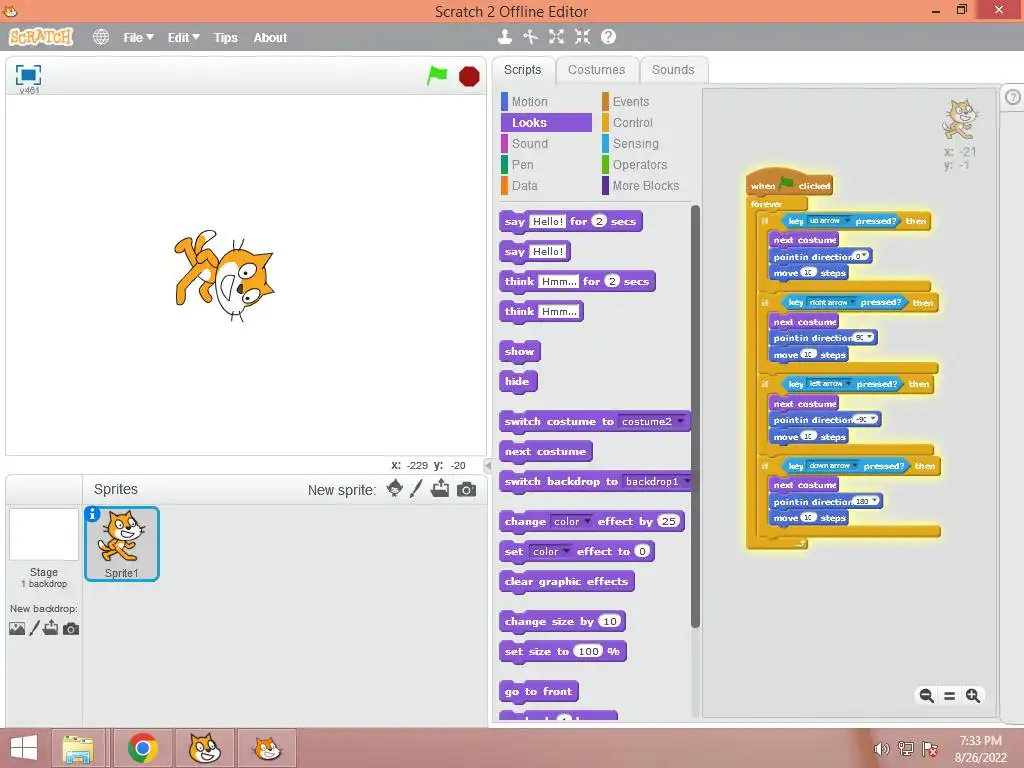Open left arrow key dropdown in script
Image resolution: width=1024 pixels, height=768 pixels.
tap(829, 384)
